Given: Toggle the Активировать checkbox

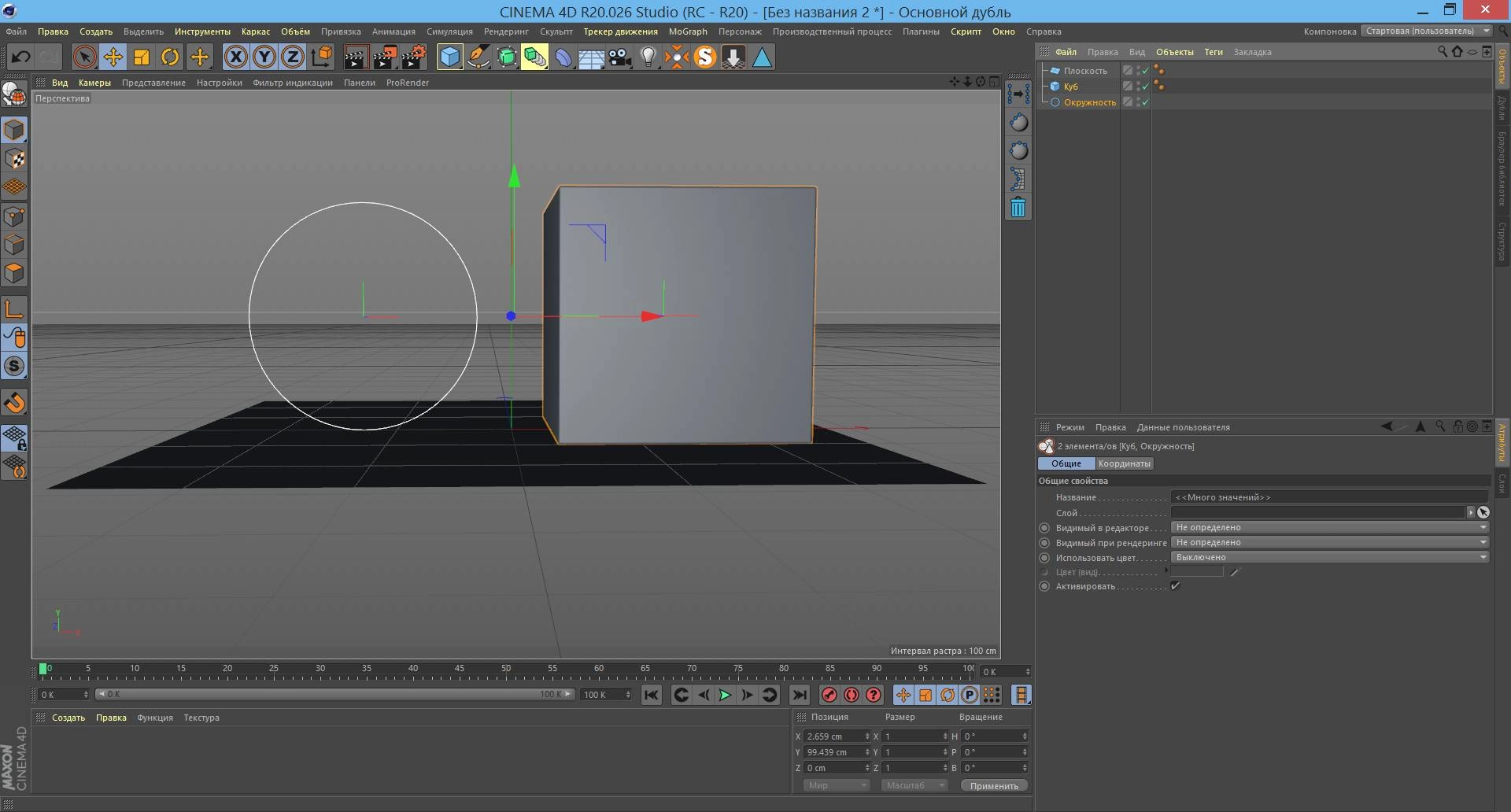Looking at the screenshot, I should (1176, 586).
